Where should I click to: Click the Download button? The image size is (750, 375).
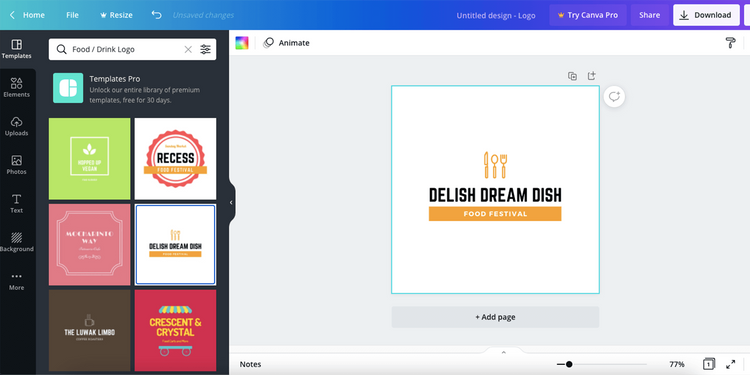point(706,15)
